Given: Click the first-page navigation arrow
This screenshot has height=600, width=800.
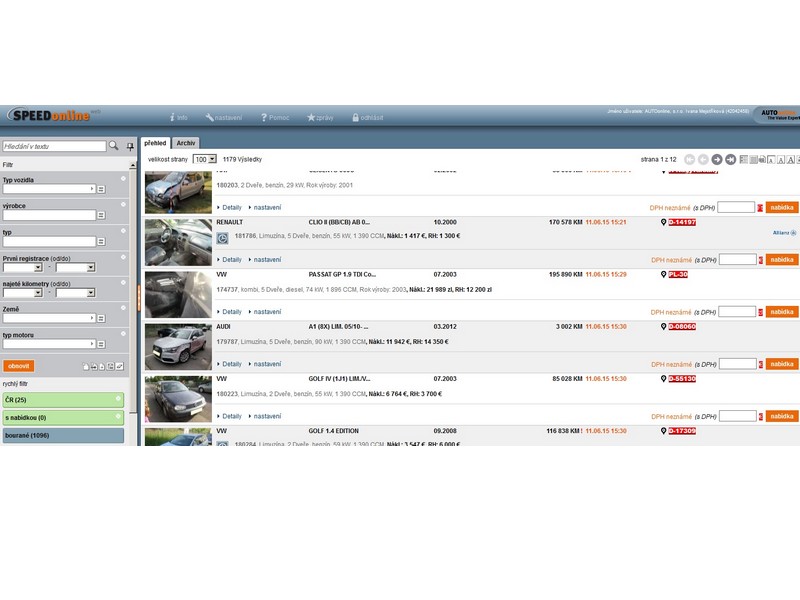Looking at the screenshot, I should [689, 160].
